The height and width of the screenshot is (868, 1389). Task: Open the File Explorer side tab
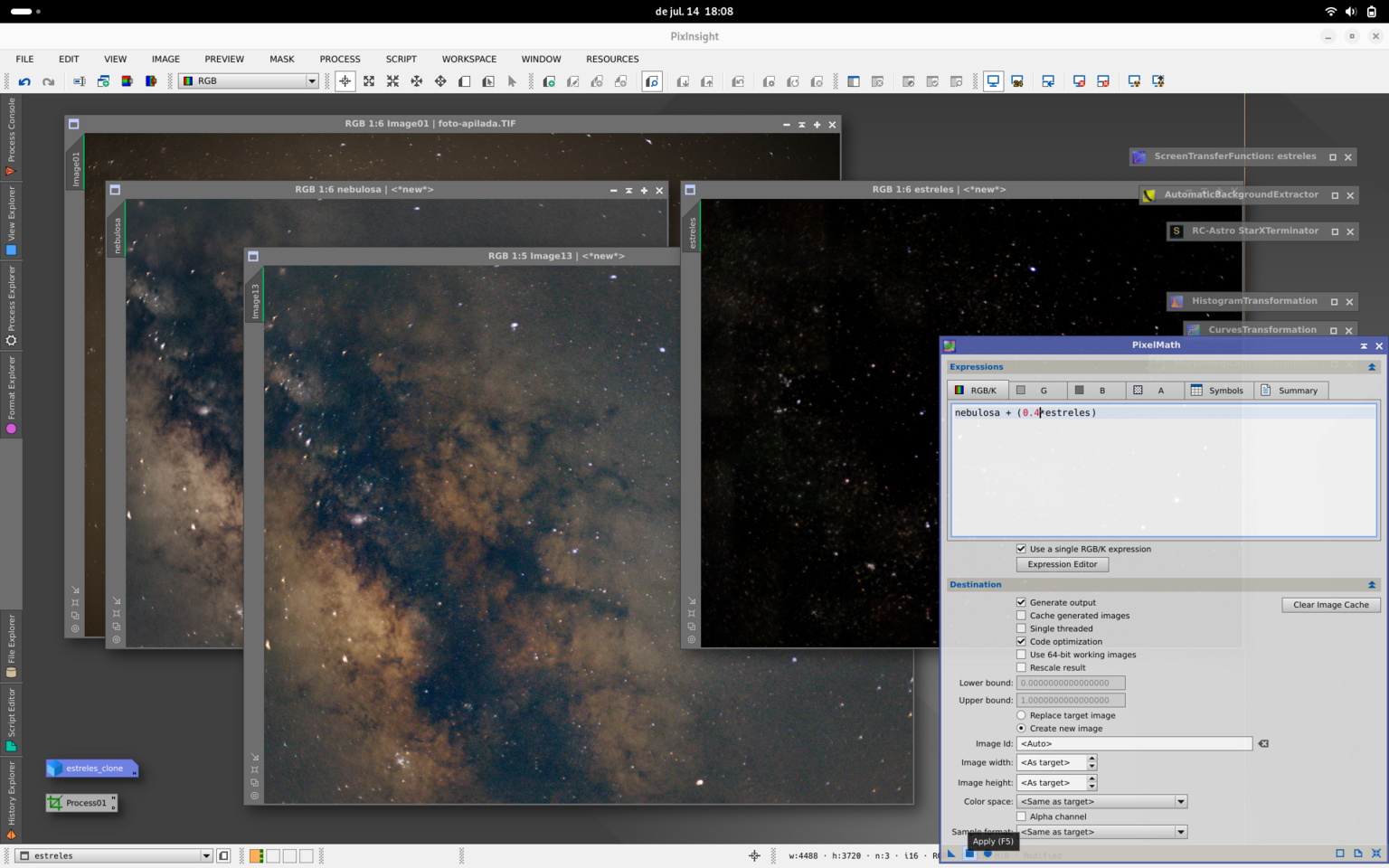tap(11, 646)
